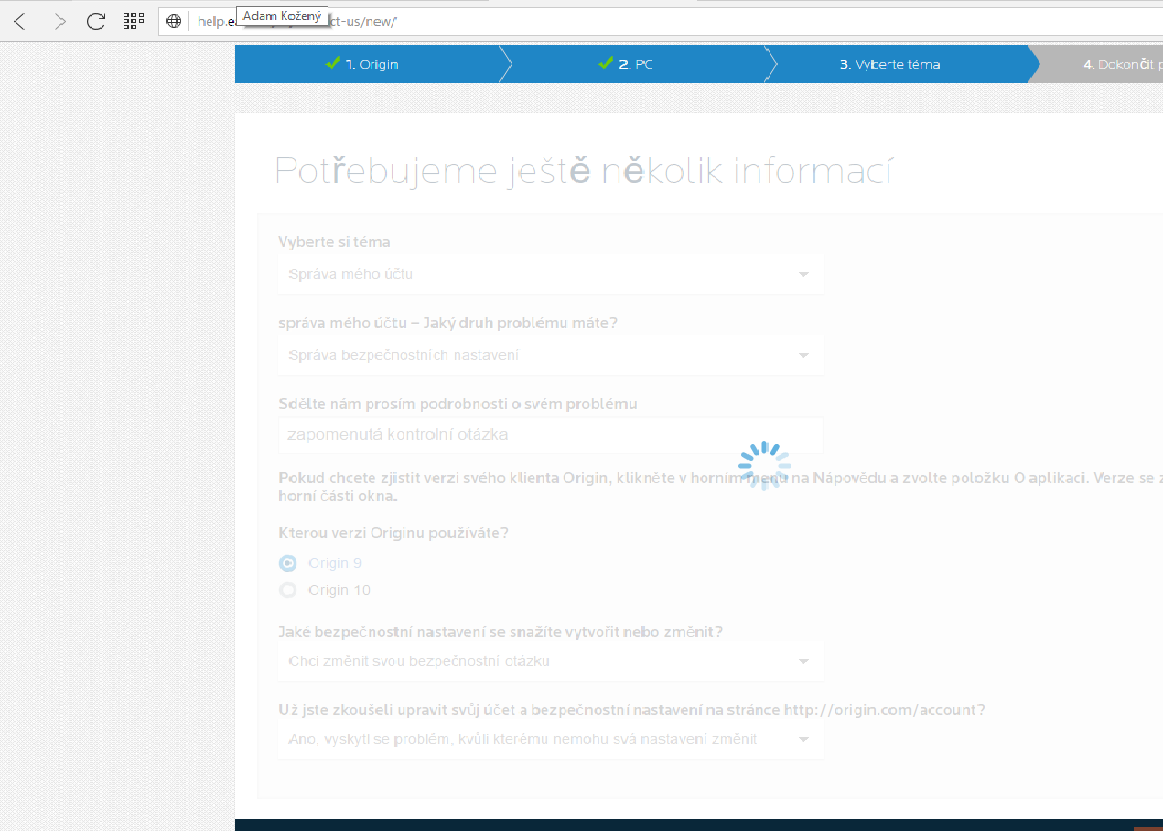Click the green checkmark beside 1. Origin
This screenshot has width=1163, height=831.
(333, 63)
